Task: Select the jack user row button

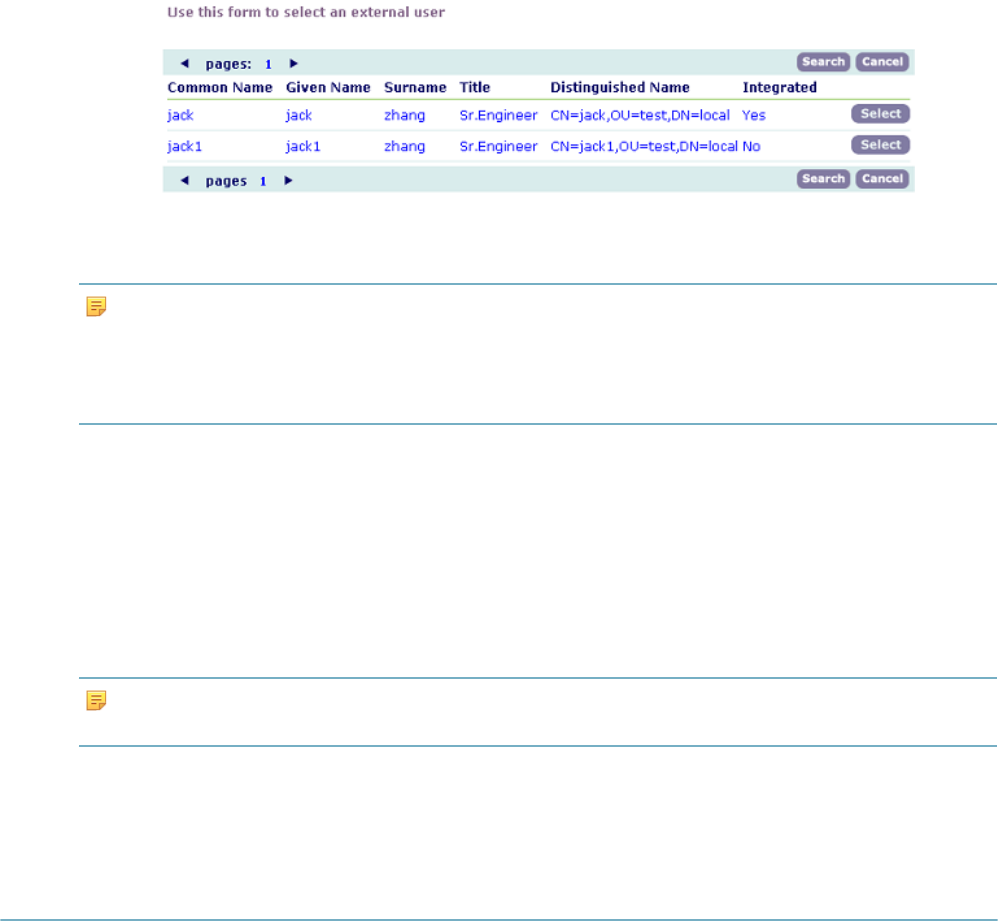Action: (x=880, y=114)
